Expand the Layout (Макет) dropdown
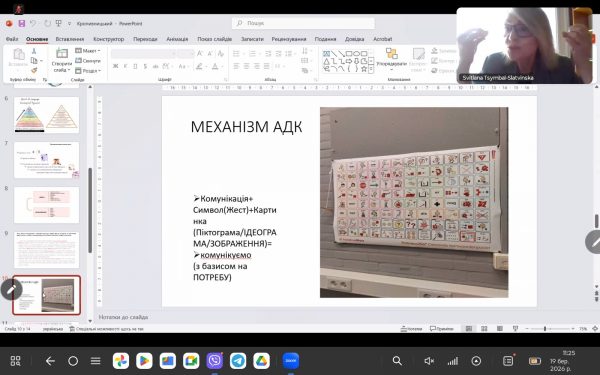This screenshot has height=375, width=600. click(88, 51)
